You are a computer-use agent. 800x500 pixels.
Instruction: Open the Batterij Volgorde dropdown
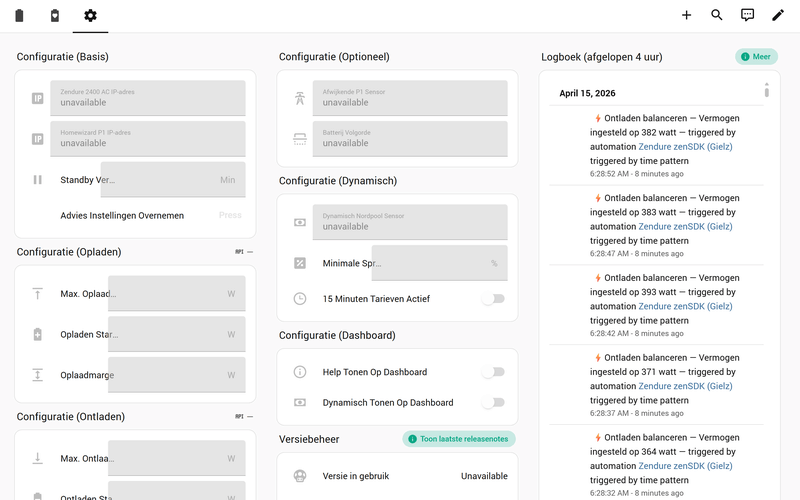(409, 139)
